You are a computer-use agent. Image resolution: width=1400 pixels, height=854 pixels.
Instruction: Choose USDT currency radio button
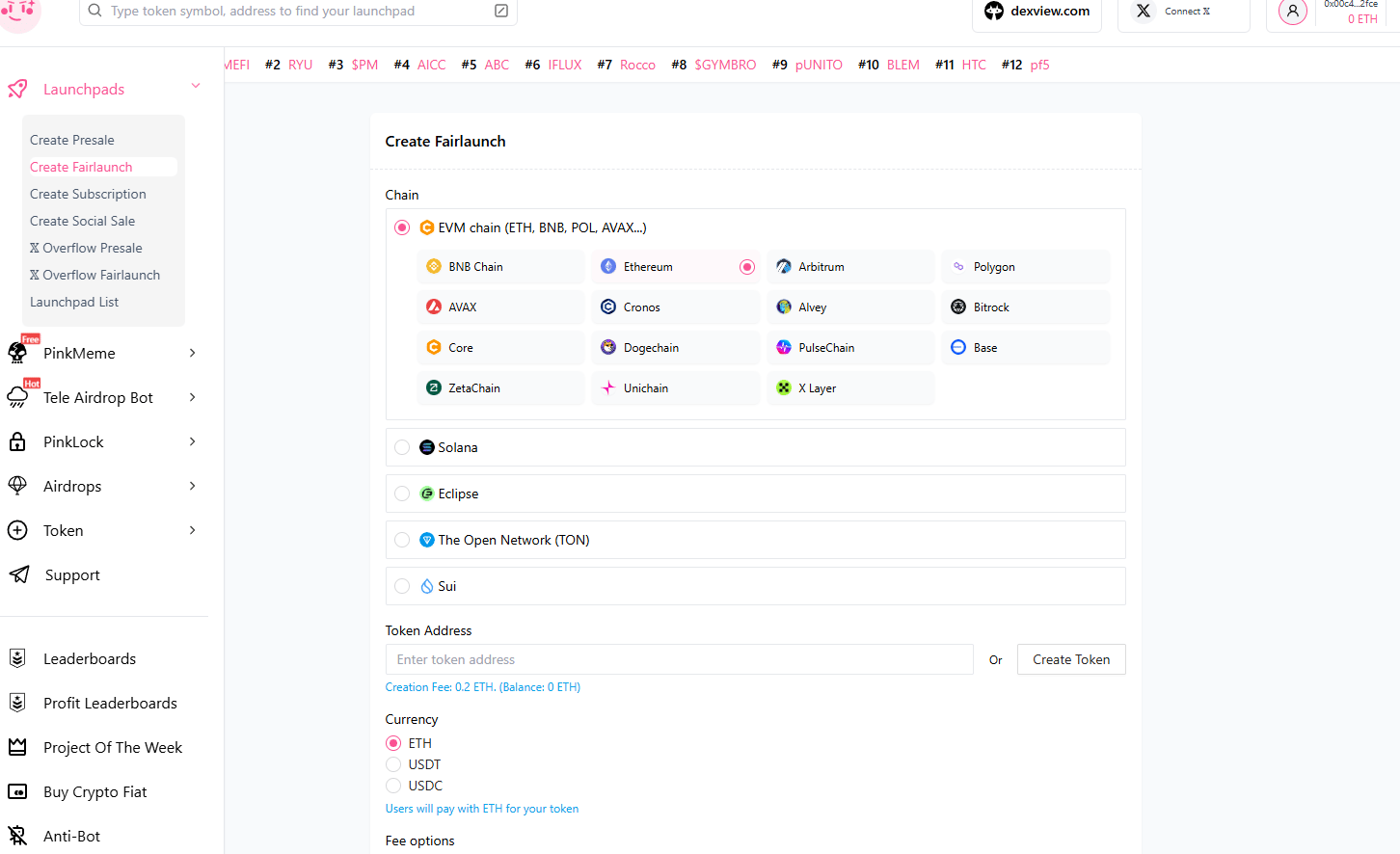point(393,764)
